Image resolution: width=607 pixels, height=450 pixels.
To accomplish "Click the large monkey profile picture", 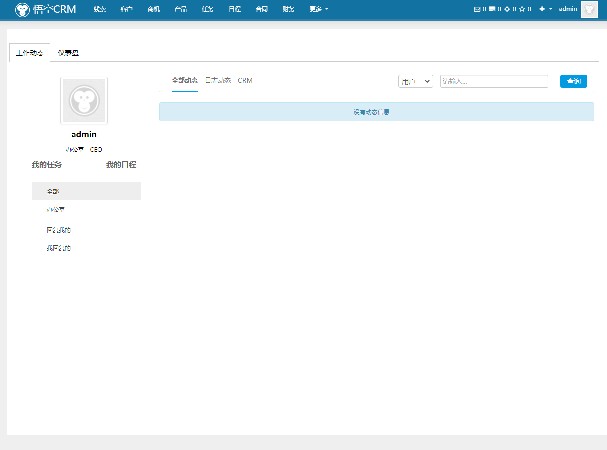I will point(84,101).
